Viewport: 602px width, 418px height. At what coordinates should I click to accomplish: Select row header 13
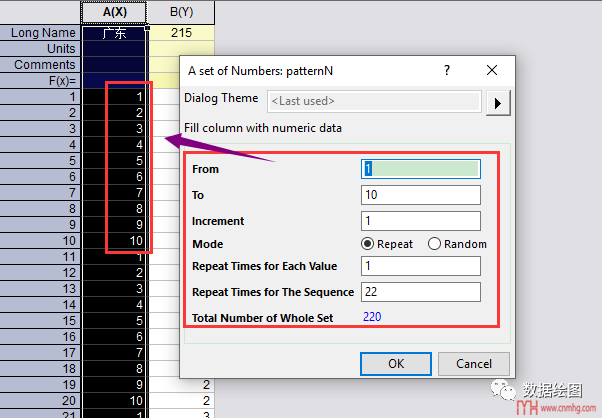pyautogui.click(x=40, y=289)
